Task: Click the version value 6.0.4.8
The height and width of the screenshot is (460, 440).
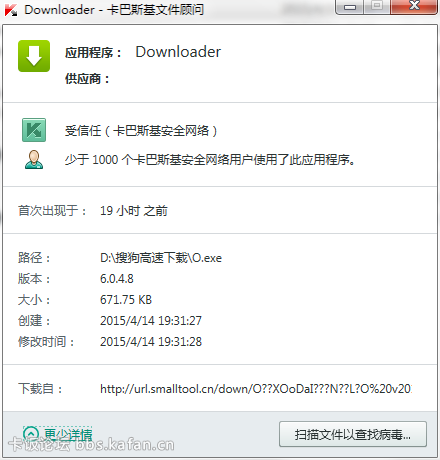Action: point(117,279)
